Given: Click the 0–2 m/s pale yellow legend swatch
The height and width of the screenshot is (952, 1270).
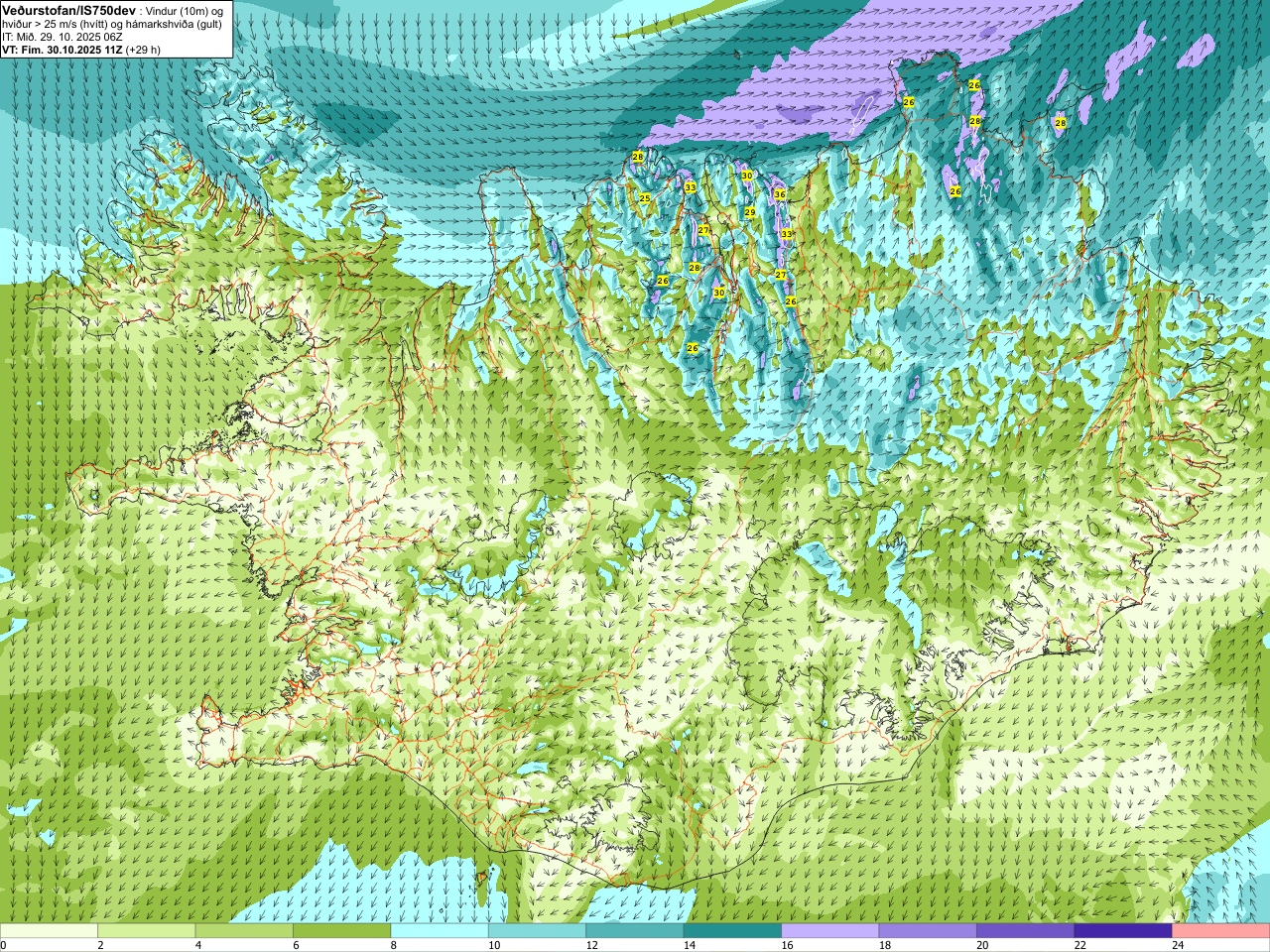Looking at the screenshot, I should click(49, 931).
